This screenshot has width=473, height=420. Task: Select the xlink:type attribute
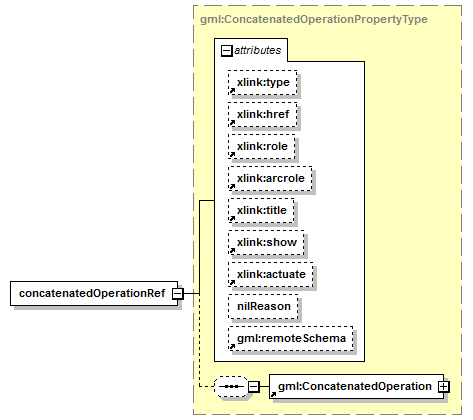coord(263,82)
